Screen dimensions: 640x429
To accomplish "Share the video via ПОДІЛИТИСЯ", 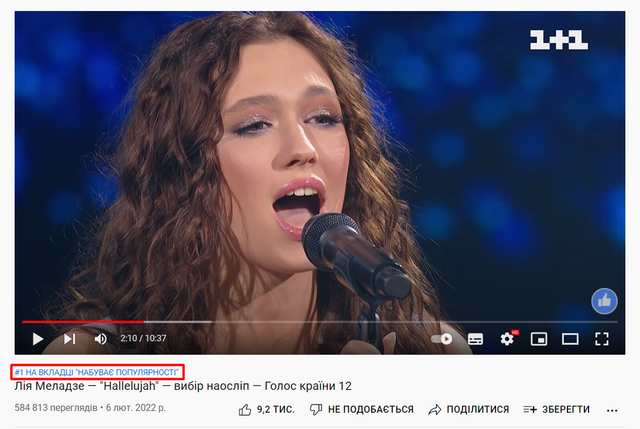I will point(469,409).
